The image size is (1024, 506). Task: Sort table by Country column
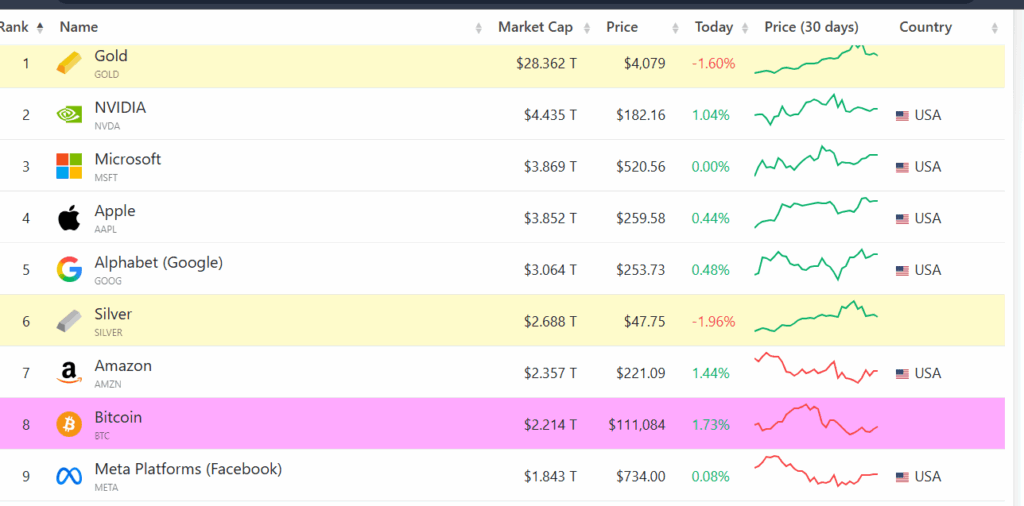(x=925, y=27)
